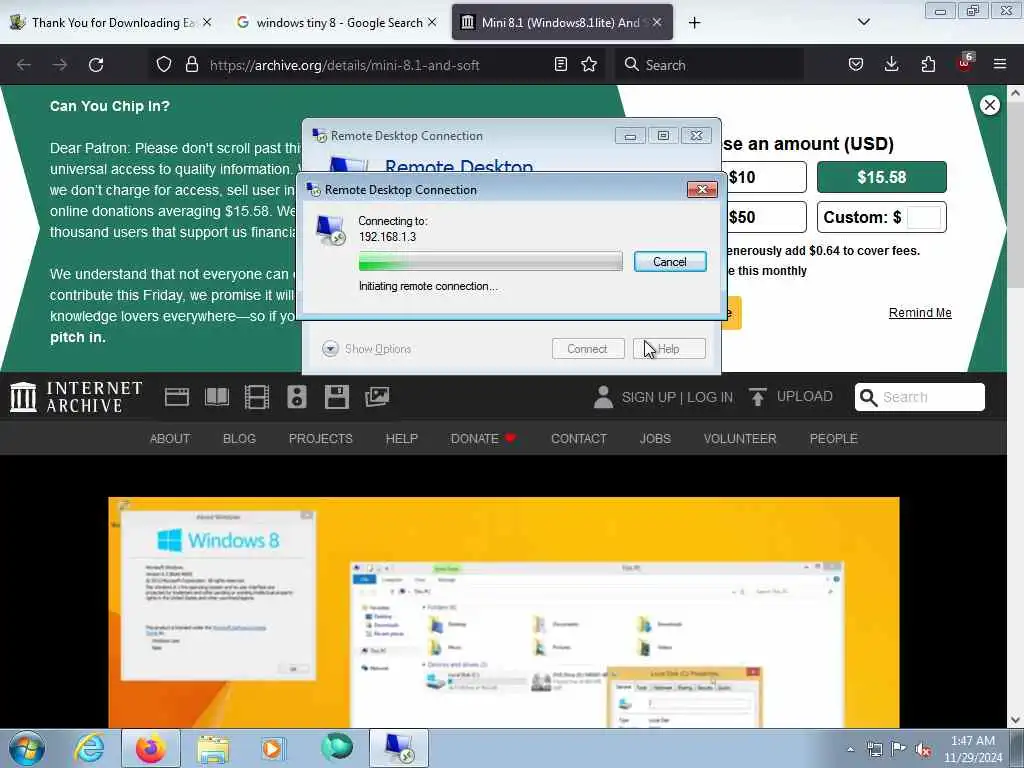Close the Connecting to 192.168.1.3 dialog

pos(702,189)
